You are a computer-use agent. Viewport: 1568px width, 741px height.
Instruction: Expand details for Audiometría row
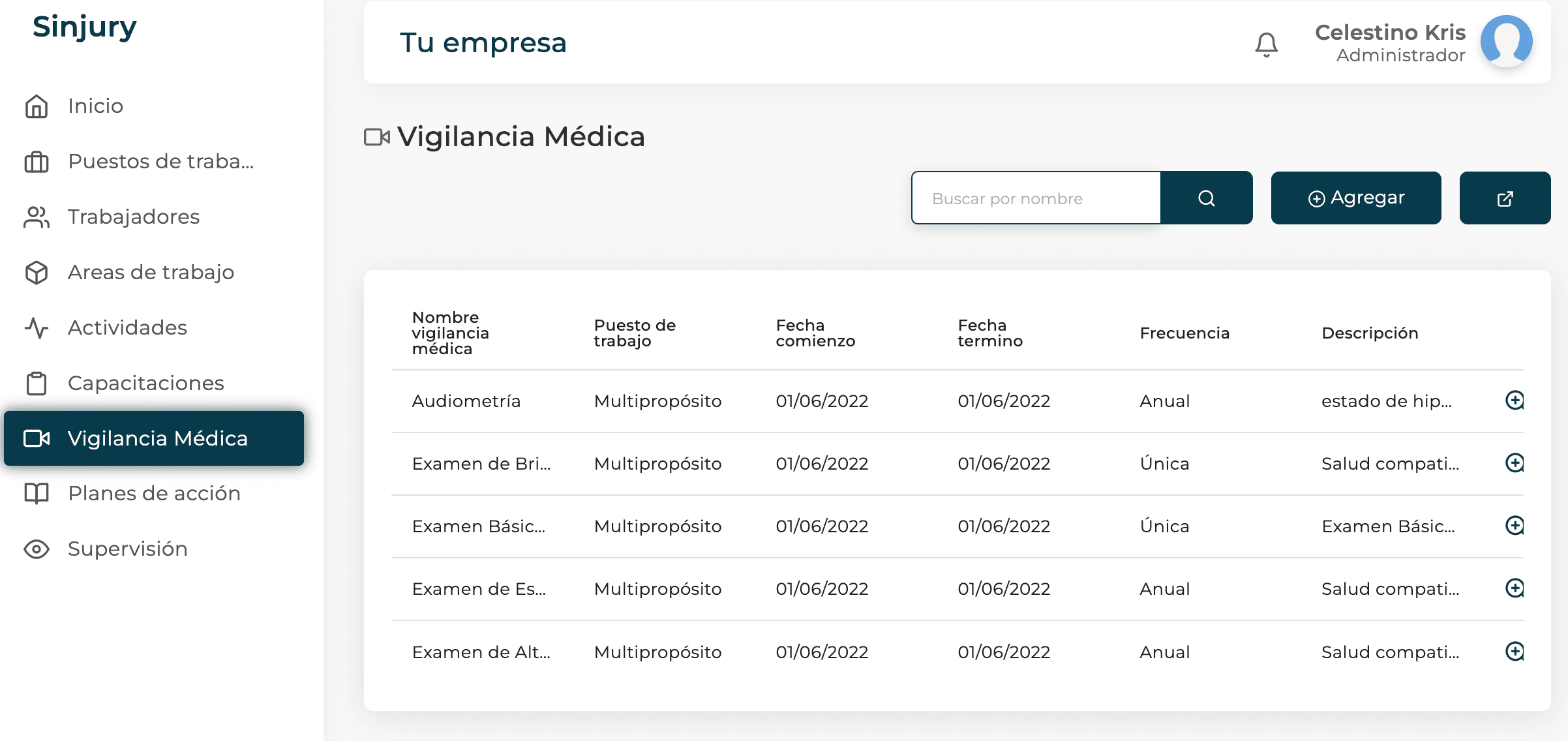coord(1514,401)
